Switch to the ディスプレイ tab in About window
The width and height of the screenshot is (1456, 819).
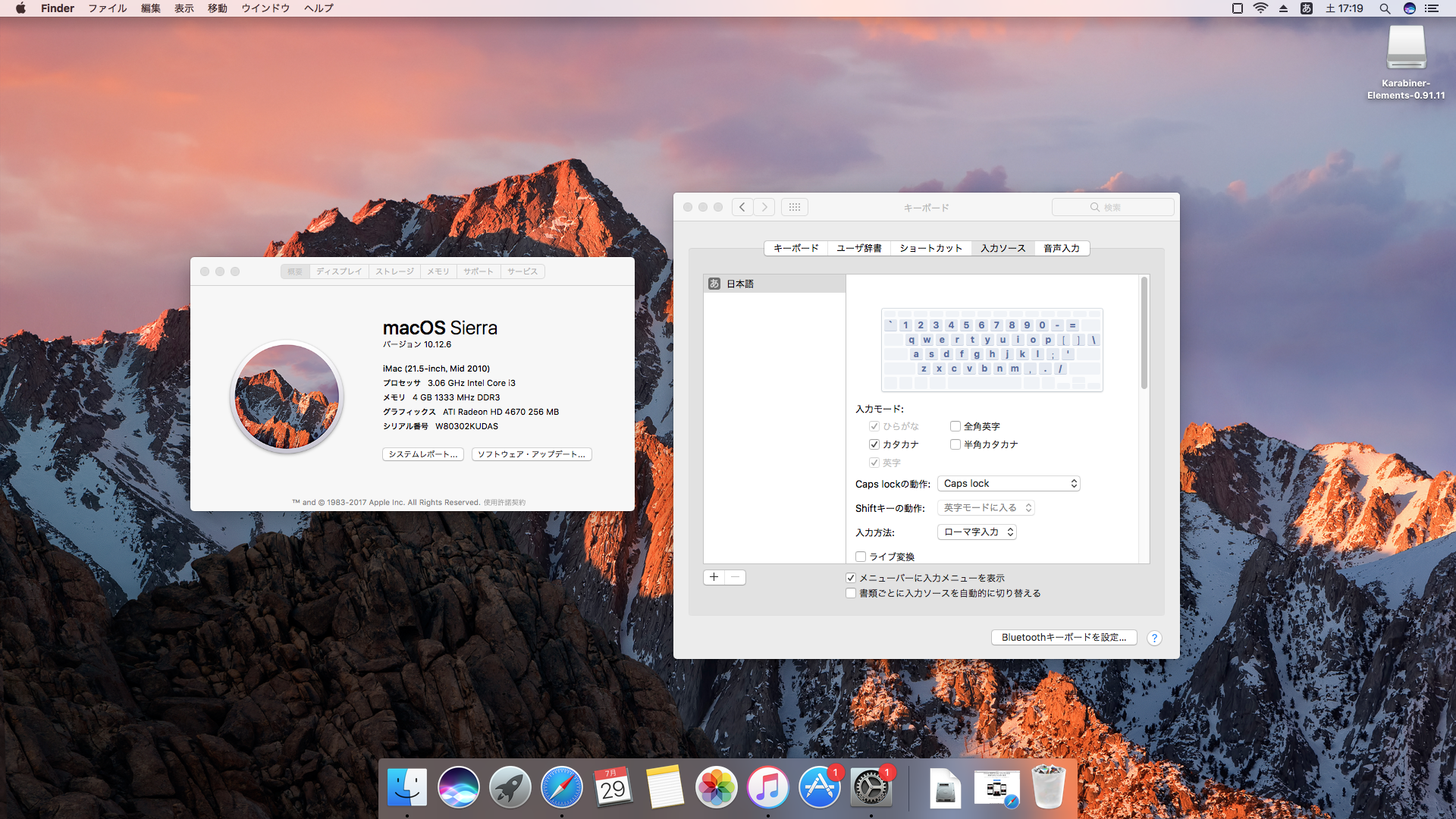pos(339,271)
